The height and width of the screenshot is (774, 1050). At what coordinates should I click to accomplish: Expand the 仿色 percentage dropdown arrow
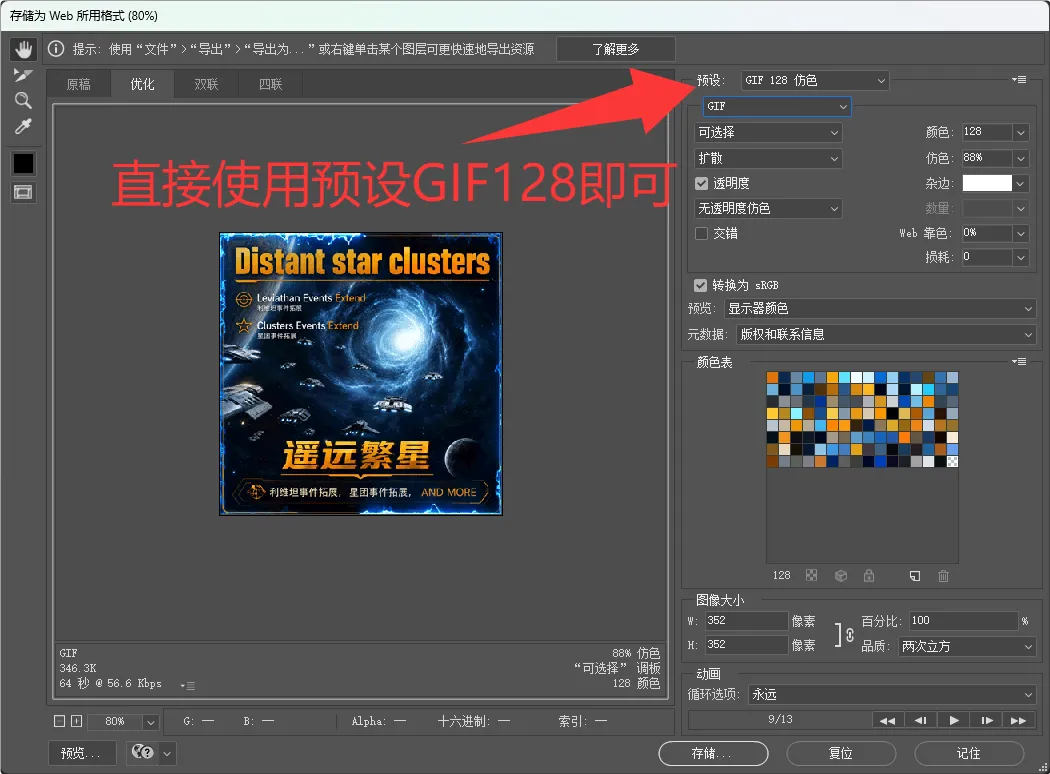coord(1021,159)
